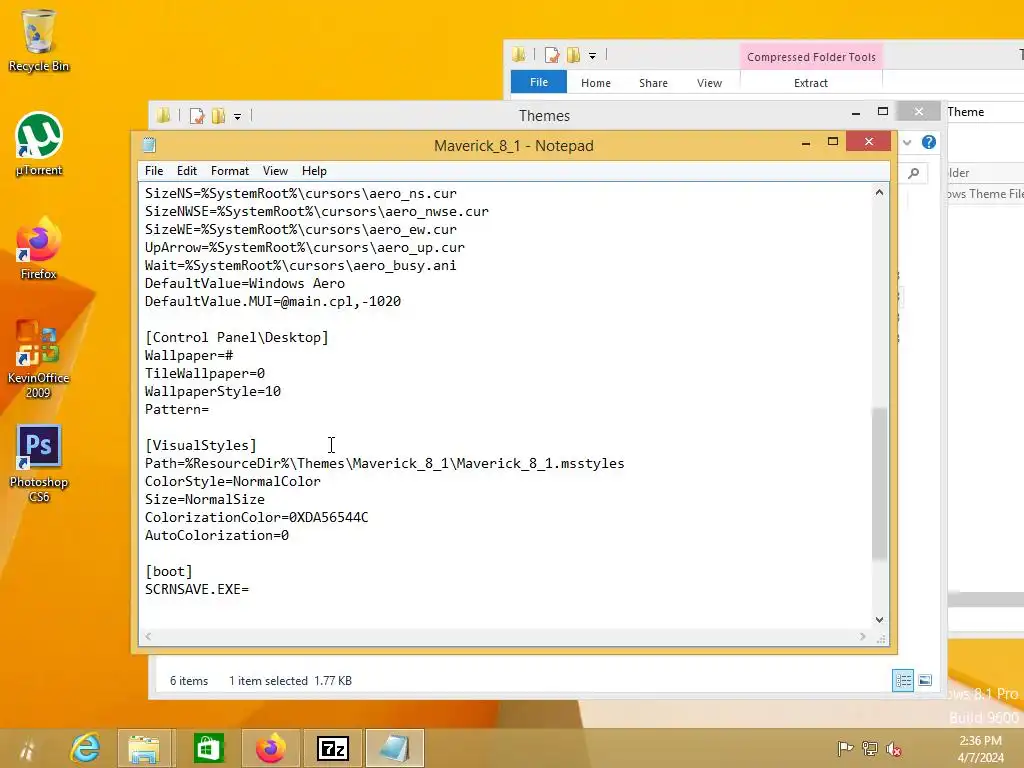Click the Path line ending in Maverick_8_1.msstyles

point(385,463)
